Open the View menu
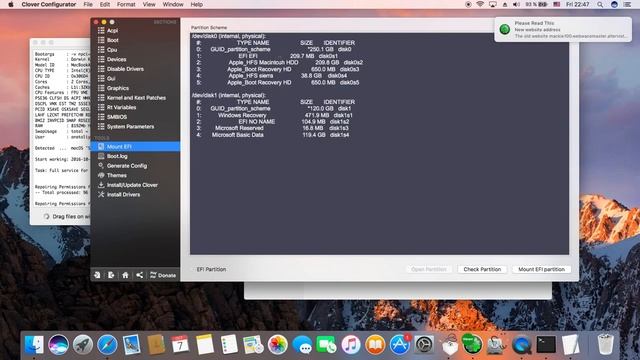This screenshot has height=360, width=640. (149, 4)
